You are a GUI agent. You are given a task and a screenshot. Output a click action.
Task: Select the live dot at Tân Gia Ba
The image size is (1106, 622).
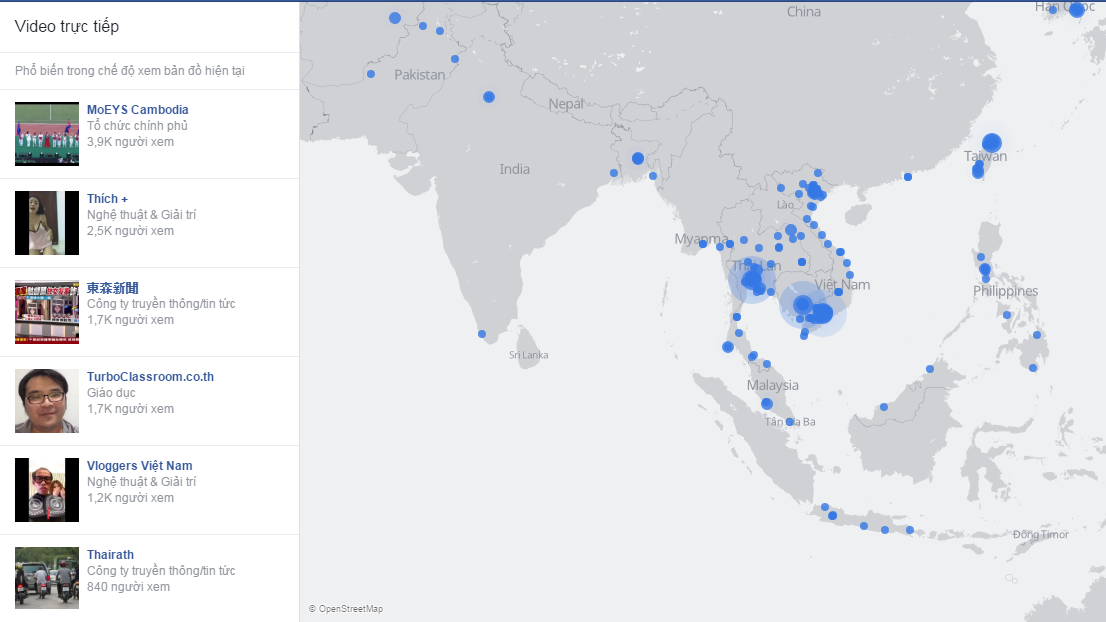(790, 422)
